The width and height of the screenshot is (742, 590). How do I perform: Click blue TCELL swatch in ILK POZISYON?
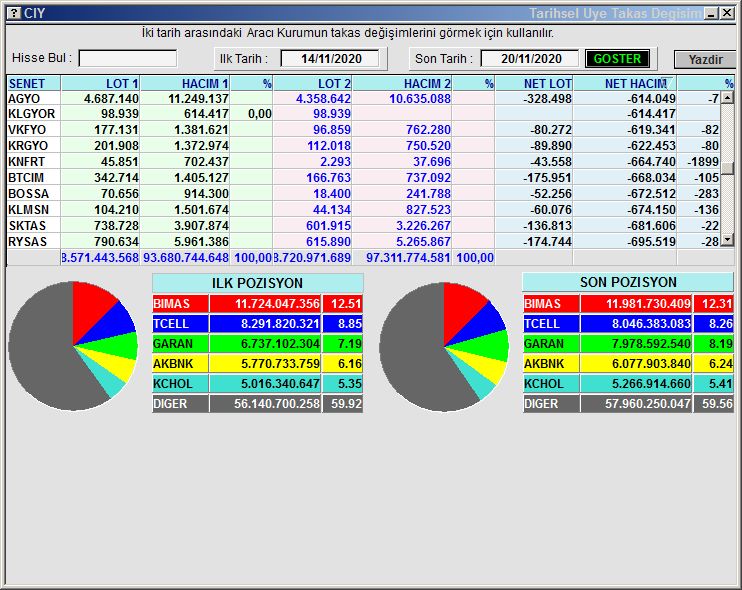pos(180,324)
